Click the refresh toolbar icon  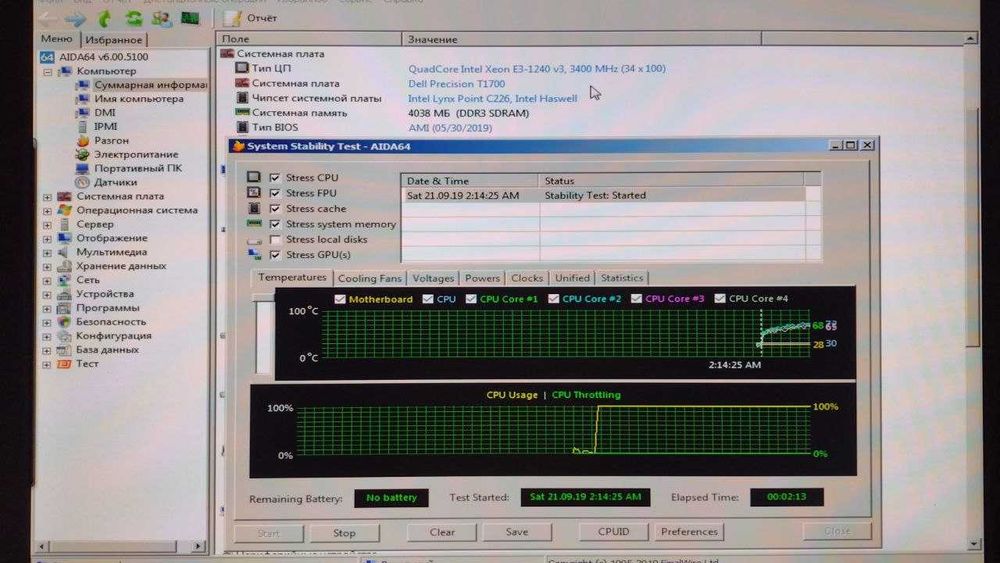tap(133, 18)
